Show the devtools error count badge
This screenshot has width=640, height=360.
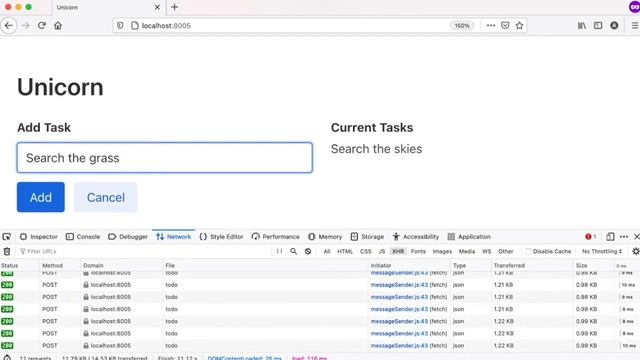pos(591,237)
